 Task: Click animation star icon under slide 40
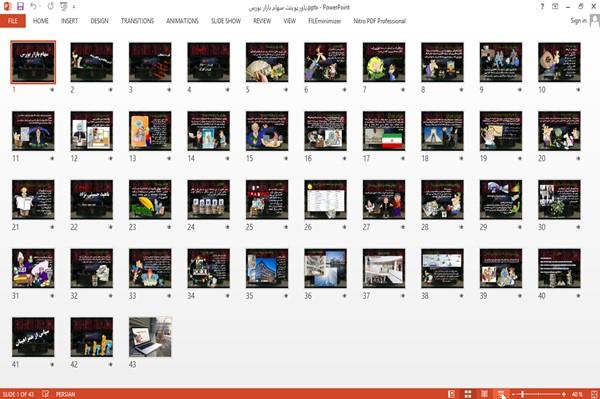578,296
